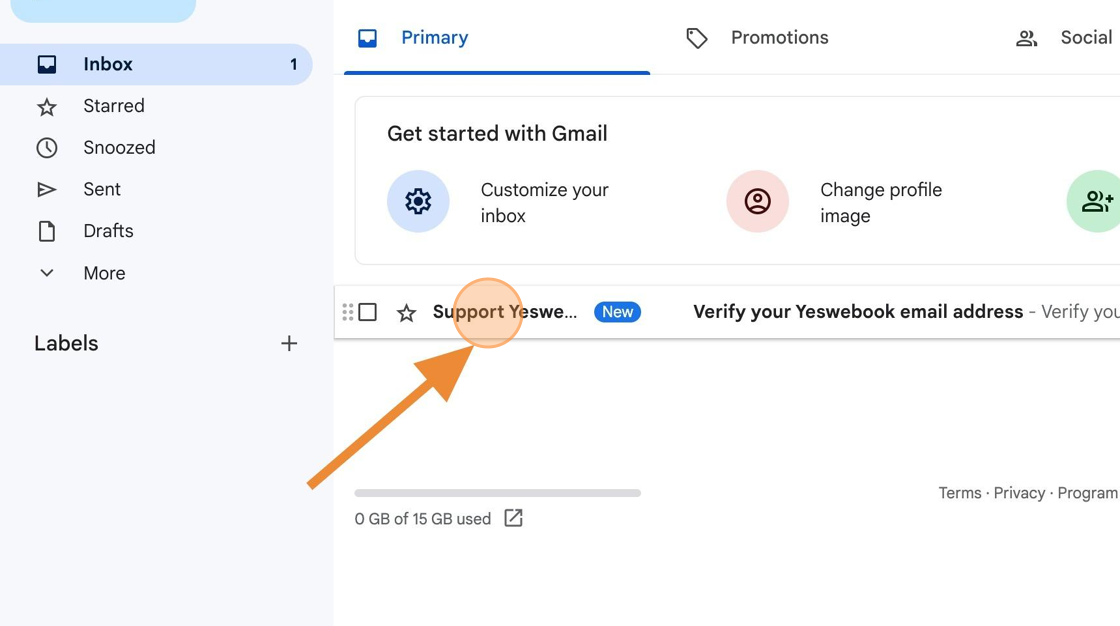
Task: Open the Starred folder
Action: point(114,106)
